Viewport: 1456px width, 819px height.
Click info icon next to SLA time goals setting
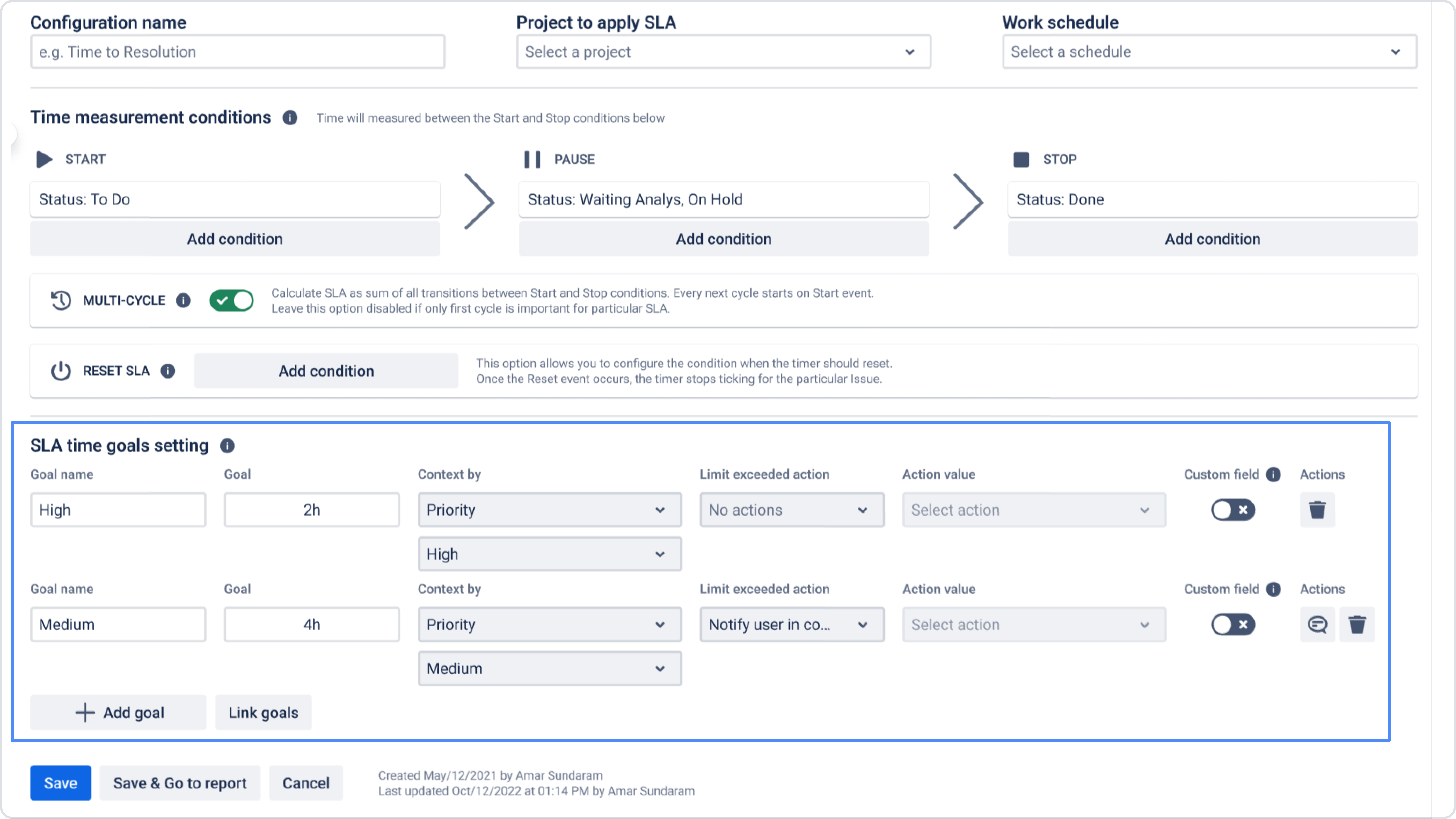(227, 445)
